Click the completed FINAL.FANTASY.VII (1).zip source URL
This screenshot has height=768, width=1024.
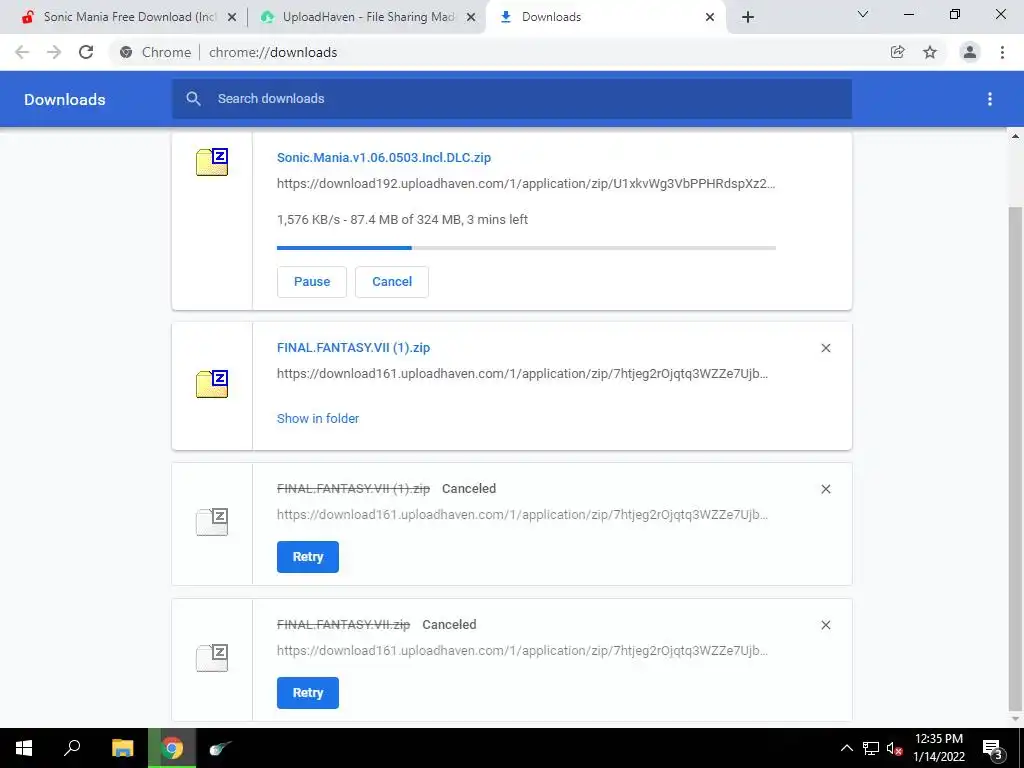pyautogui.click(x=522, y=374)
